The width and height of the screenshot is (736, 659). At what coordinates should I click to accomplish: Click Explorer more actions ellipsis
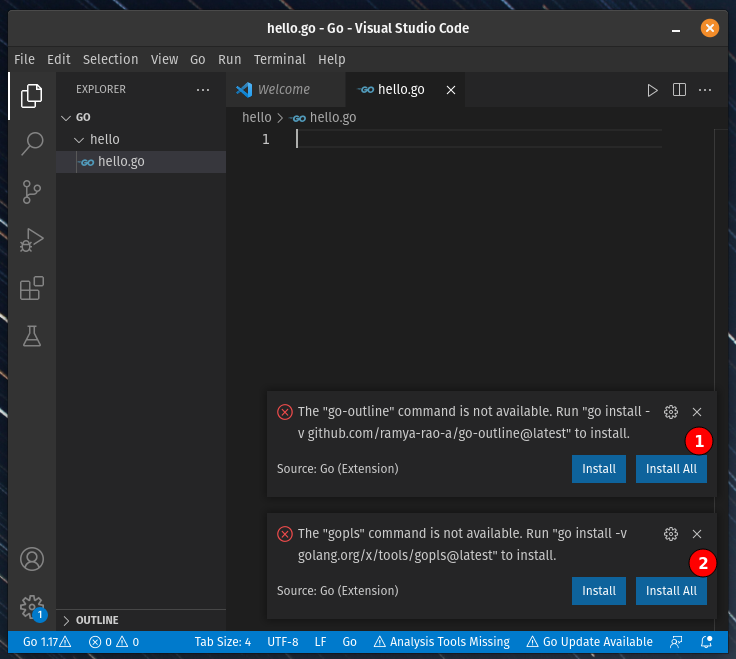pos(203,90)
